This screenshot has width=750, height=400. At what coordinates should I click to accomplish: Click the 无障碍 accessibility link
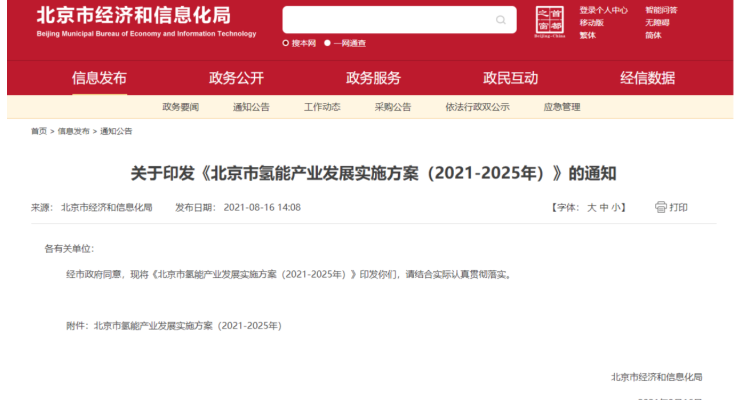[657, 22]
